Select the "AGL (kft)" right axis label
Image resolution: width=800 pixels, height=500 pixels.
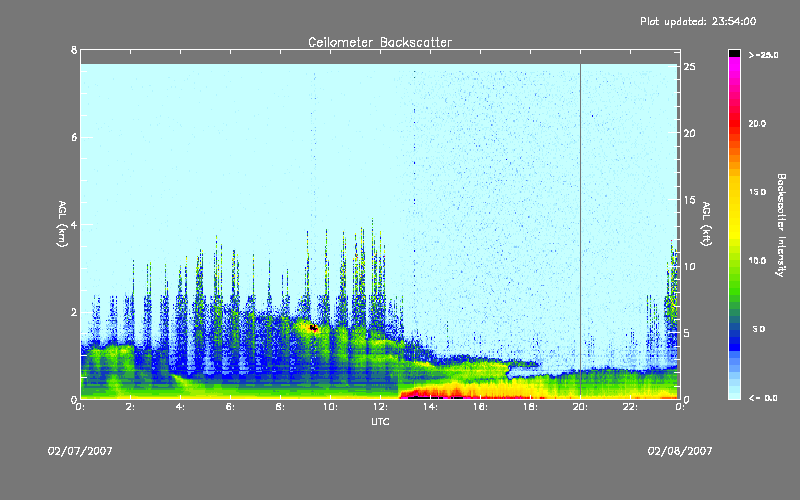(706, 224)
